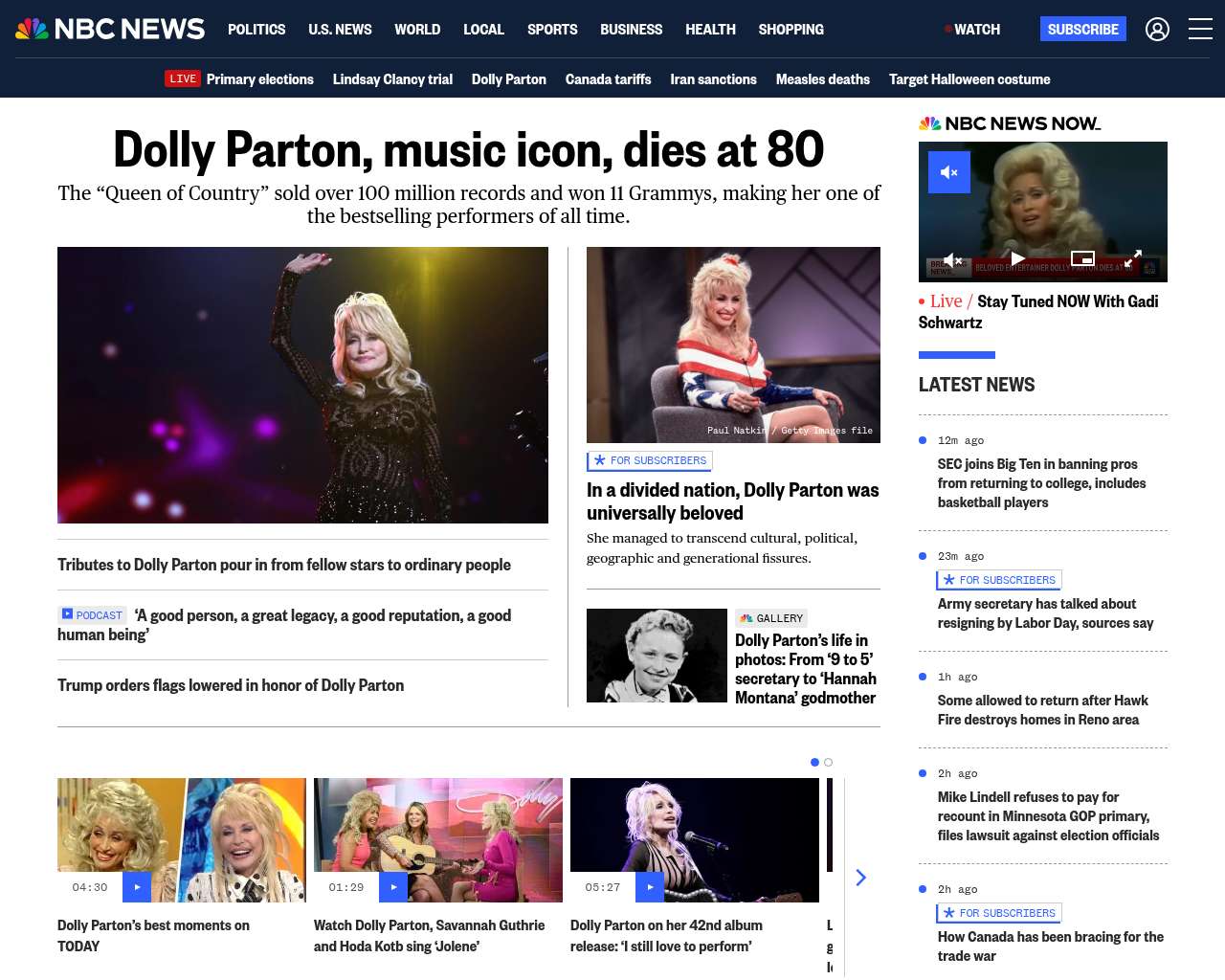Viewport: 1225px width, 980px height.
Task: Open the 'Jolene' video with Savannah Guthrie
Action: (430, 936)
